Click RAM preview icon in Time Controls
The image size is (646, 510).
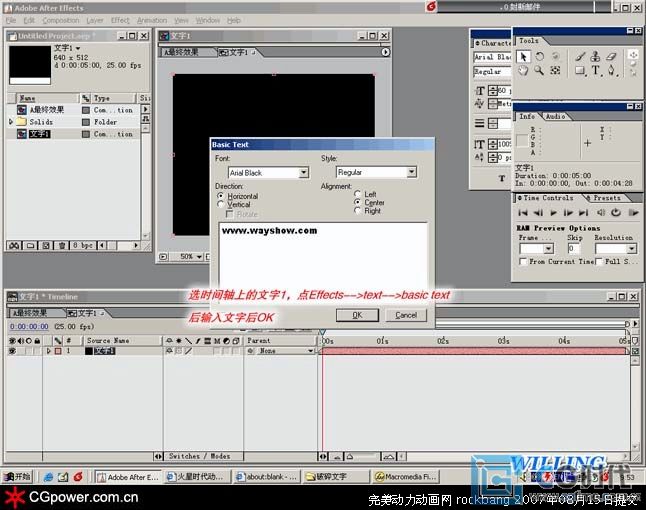[x=633, y=213]
